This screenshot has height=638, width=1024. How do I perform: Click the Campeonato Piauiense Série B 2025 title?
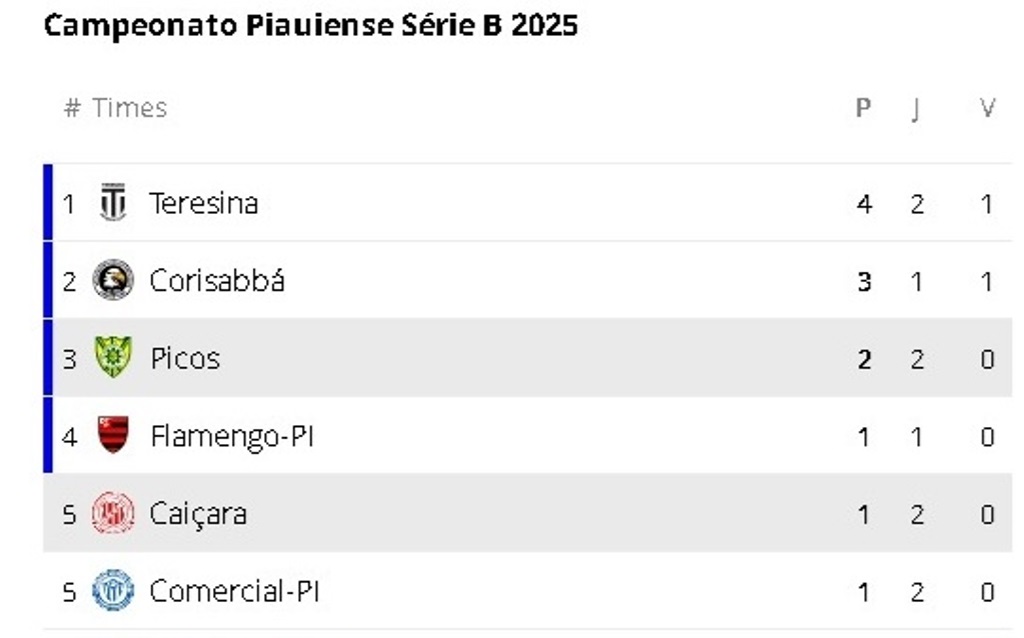tap(311, 25)
